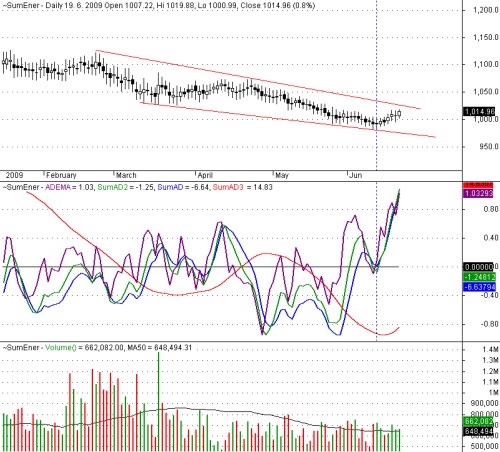Click the 2009 year label on the axis
Viewport: 500px width, 452px height.
[14, 175]
